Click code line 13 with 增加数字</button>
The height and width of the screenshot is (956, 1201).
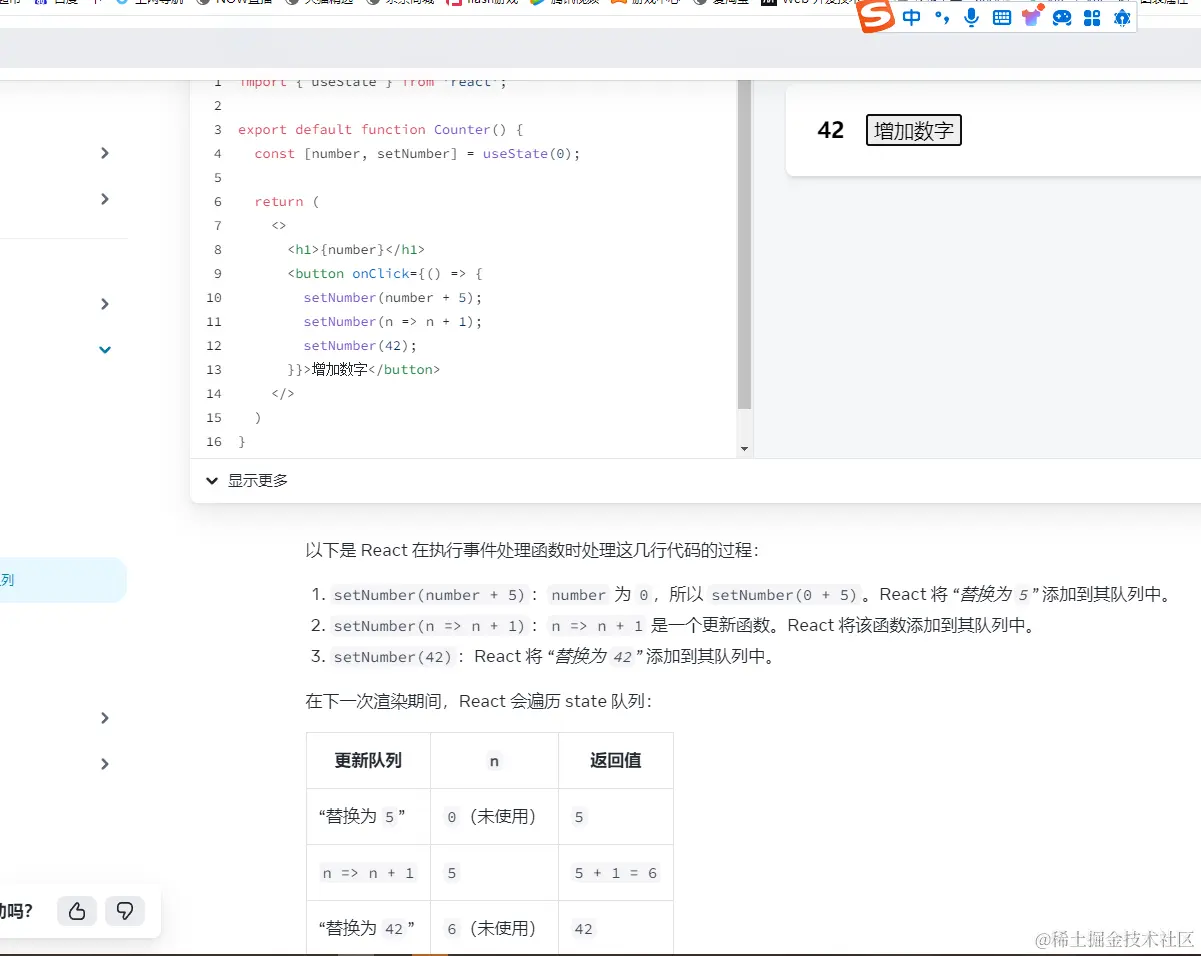(364, 369)
